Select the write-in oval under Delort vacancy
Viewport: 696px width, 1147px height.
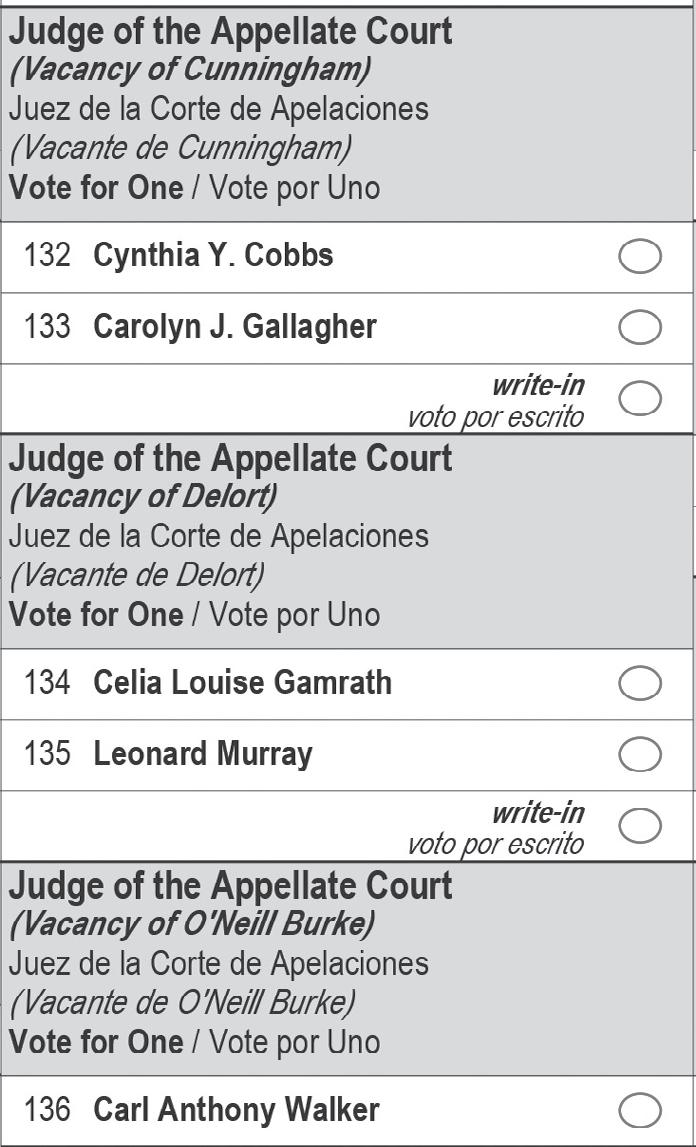click(x=640, y=825)
